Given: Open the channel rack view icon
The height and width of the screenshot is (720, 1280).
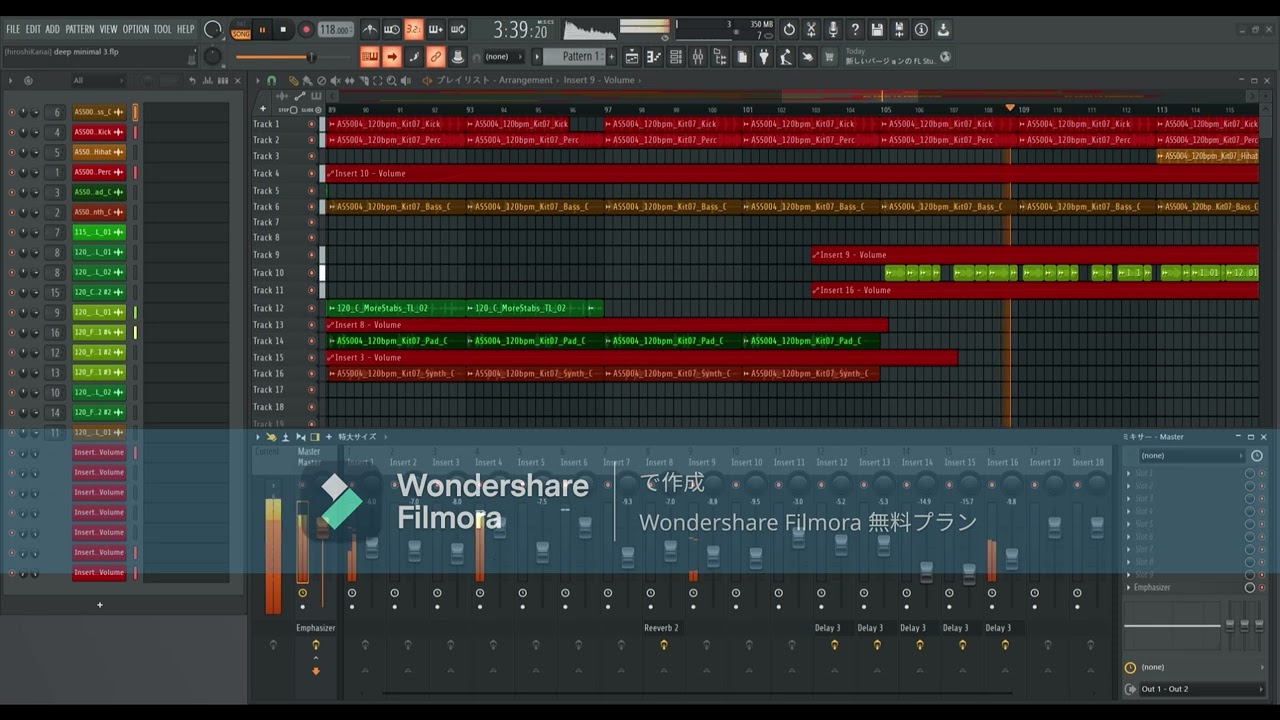Looking at the screenshot, I should (x=676, y=57).
